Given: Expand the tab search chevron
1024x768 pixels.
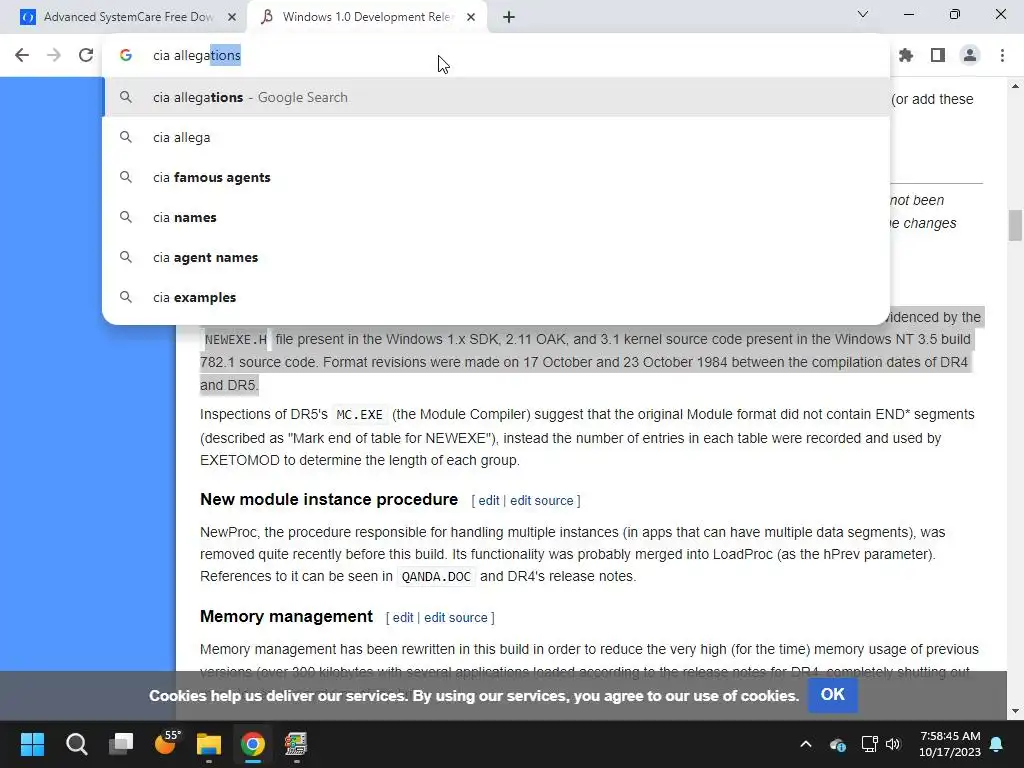Looking at the screenshot, I should 863,14.
